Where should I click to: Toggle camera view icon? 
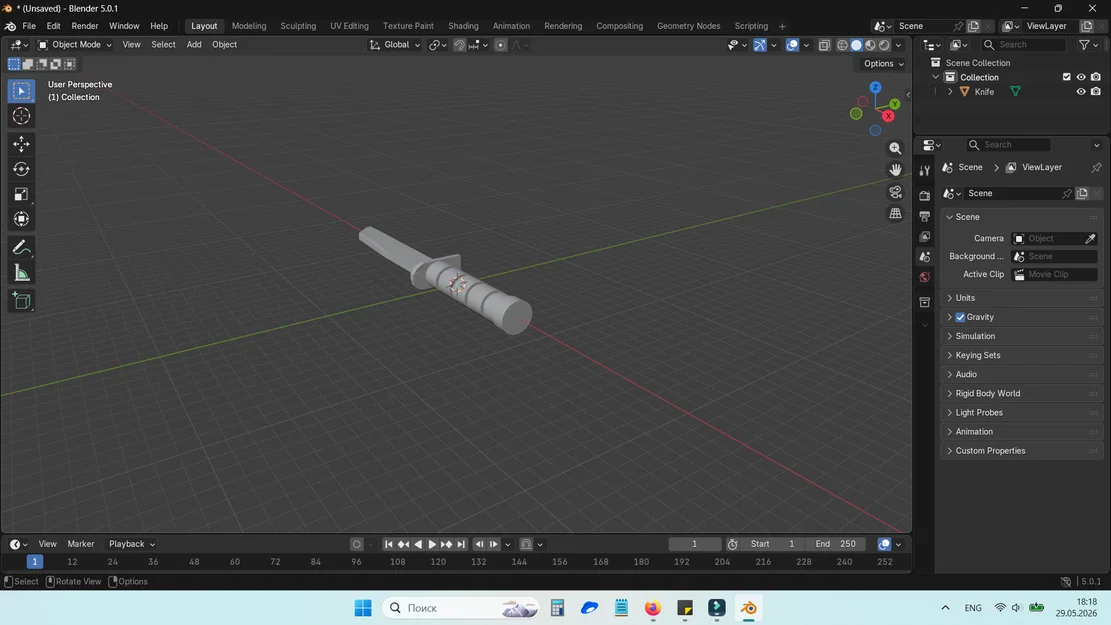point(896,192)
